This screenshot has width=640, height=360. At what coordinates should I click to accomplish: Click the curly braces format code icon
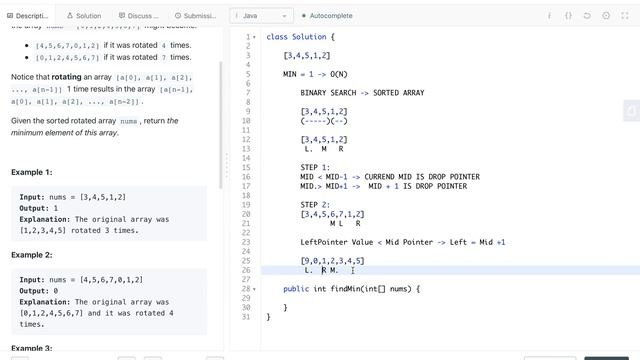pyautogui.click(x=568, y=16)
